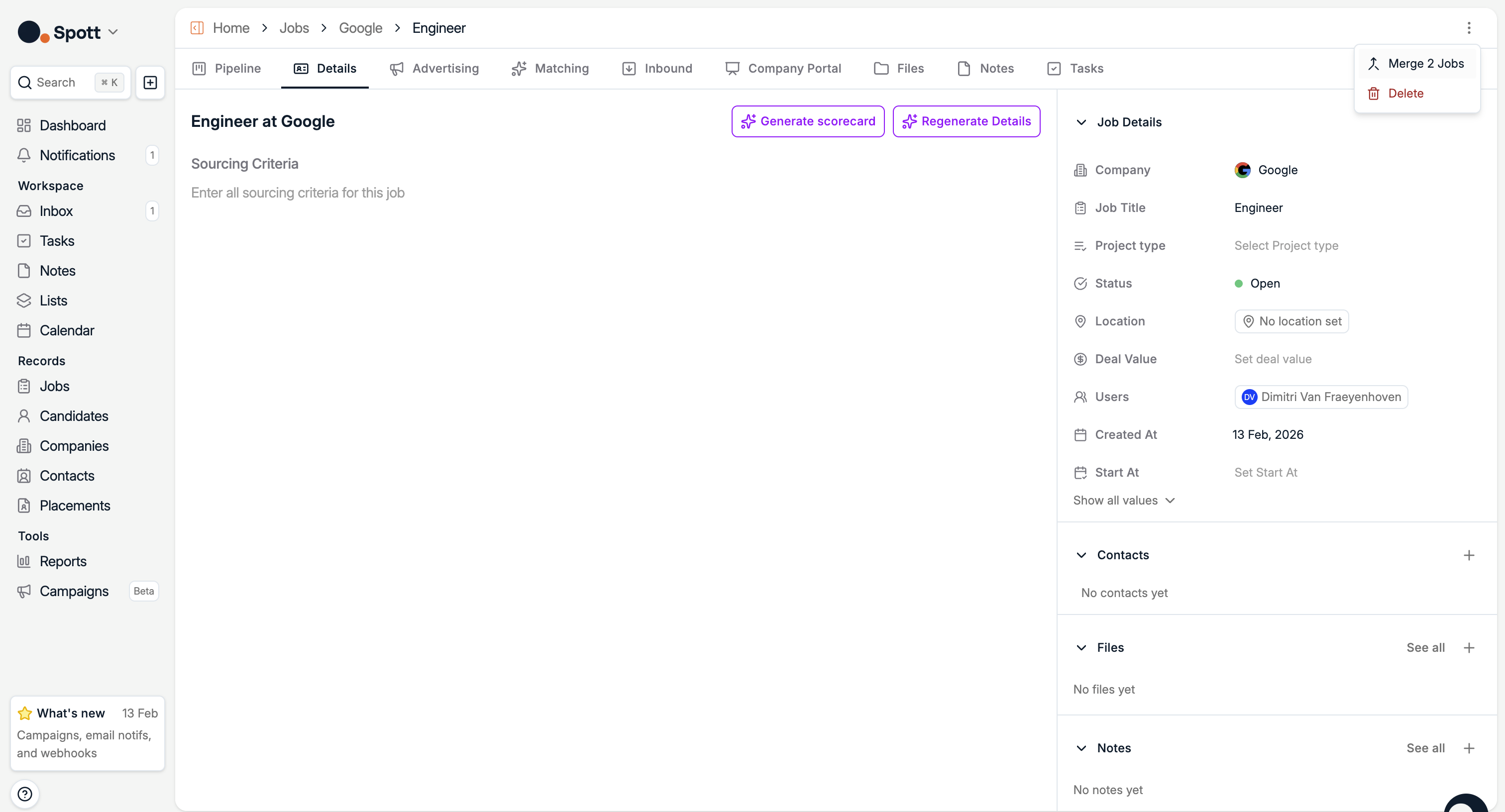Viewport: 1505px width, 812px height.
Task: Click Regenerate Details button
Action: (x=967, y=121)
